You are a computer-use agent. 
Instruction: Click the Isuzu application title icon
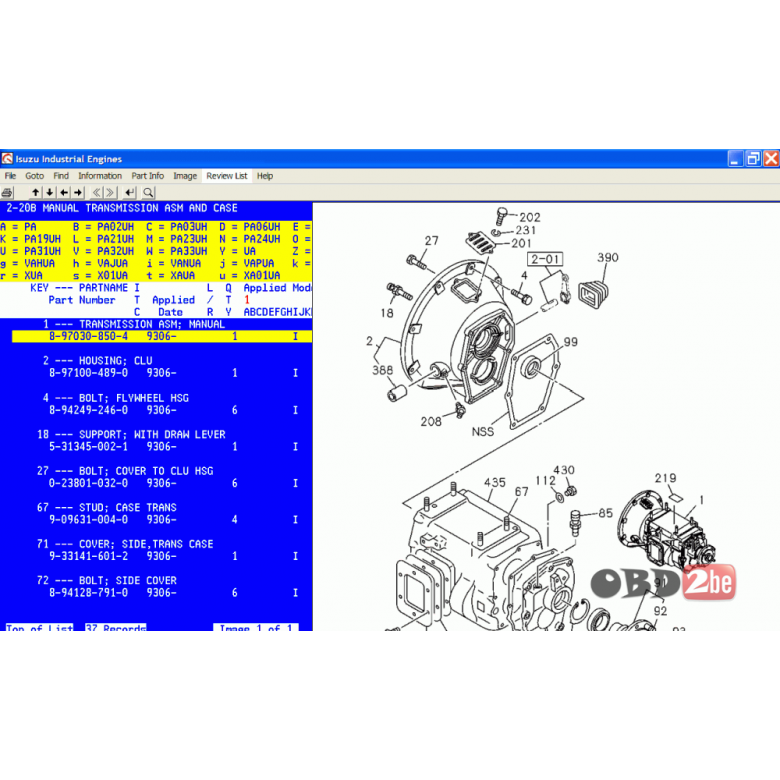point(7,159)
